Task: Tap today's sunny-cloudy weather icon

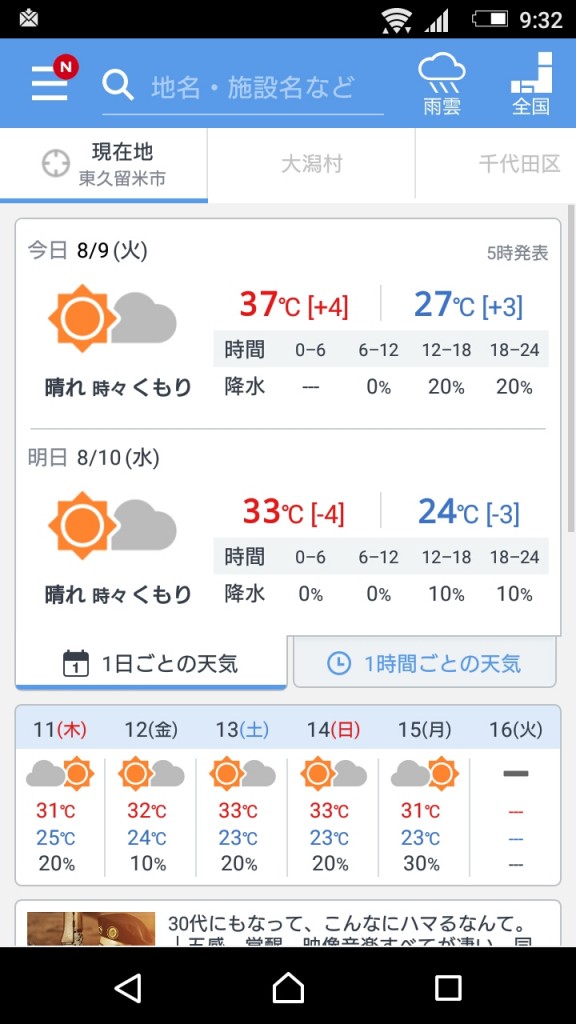Action: [112, 318]
